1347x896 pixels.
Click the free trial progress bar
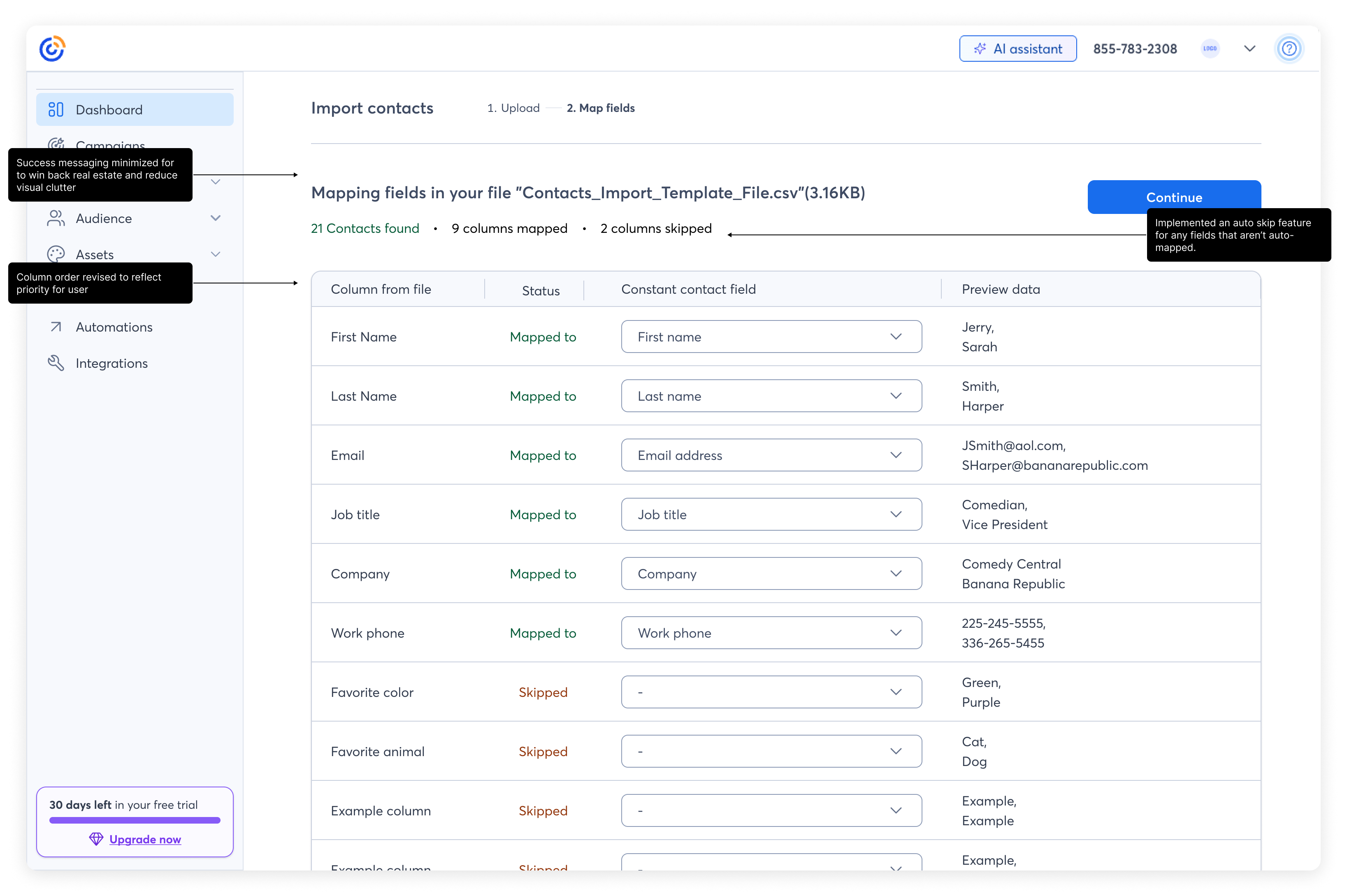pos(134,820)
